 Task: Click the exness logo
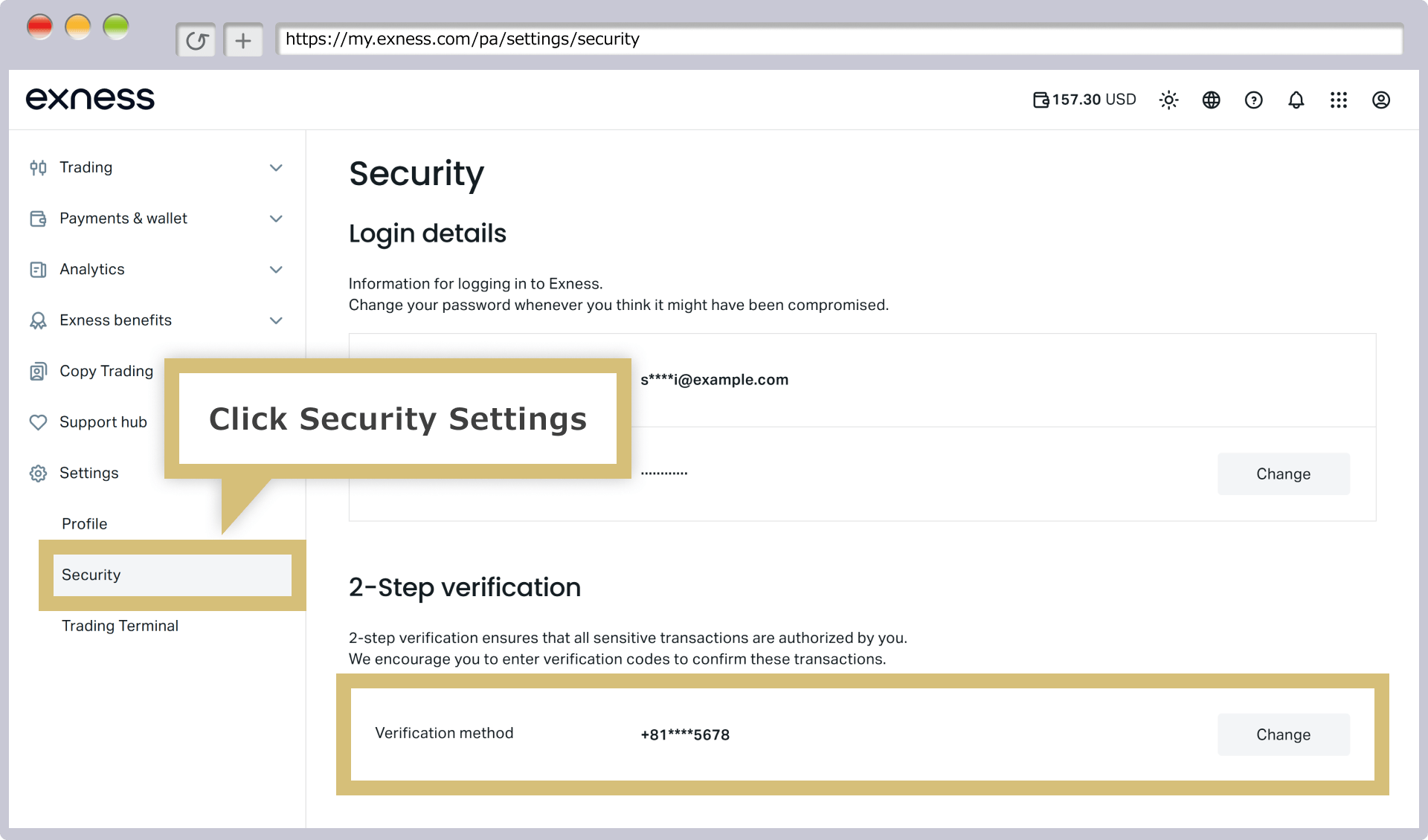(x=90, y=99)
